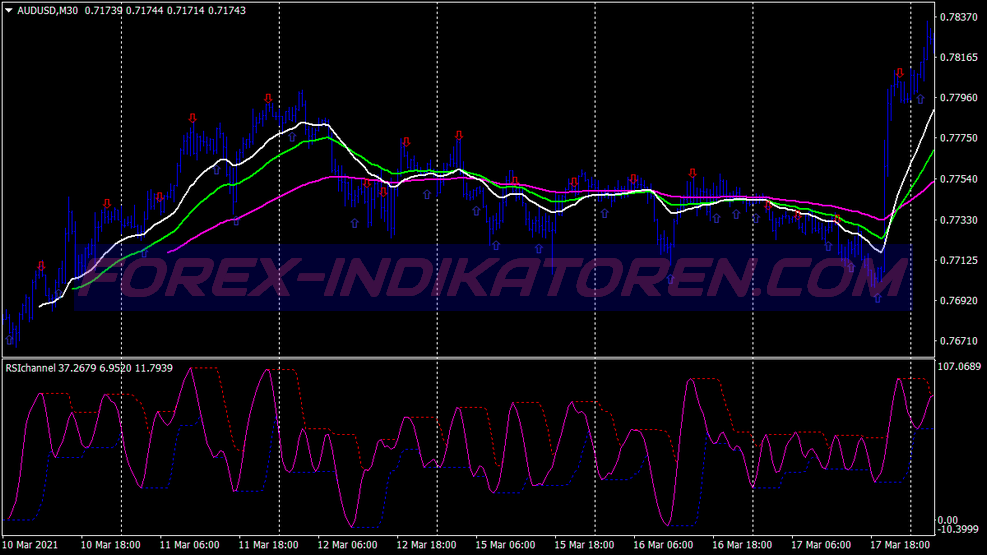Click the 12 Mar 18:00 time label

[426, 545]
